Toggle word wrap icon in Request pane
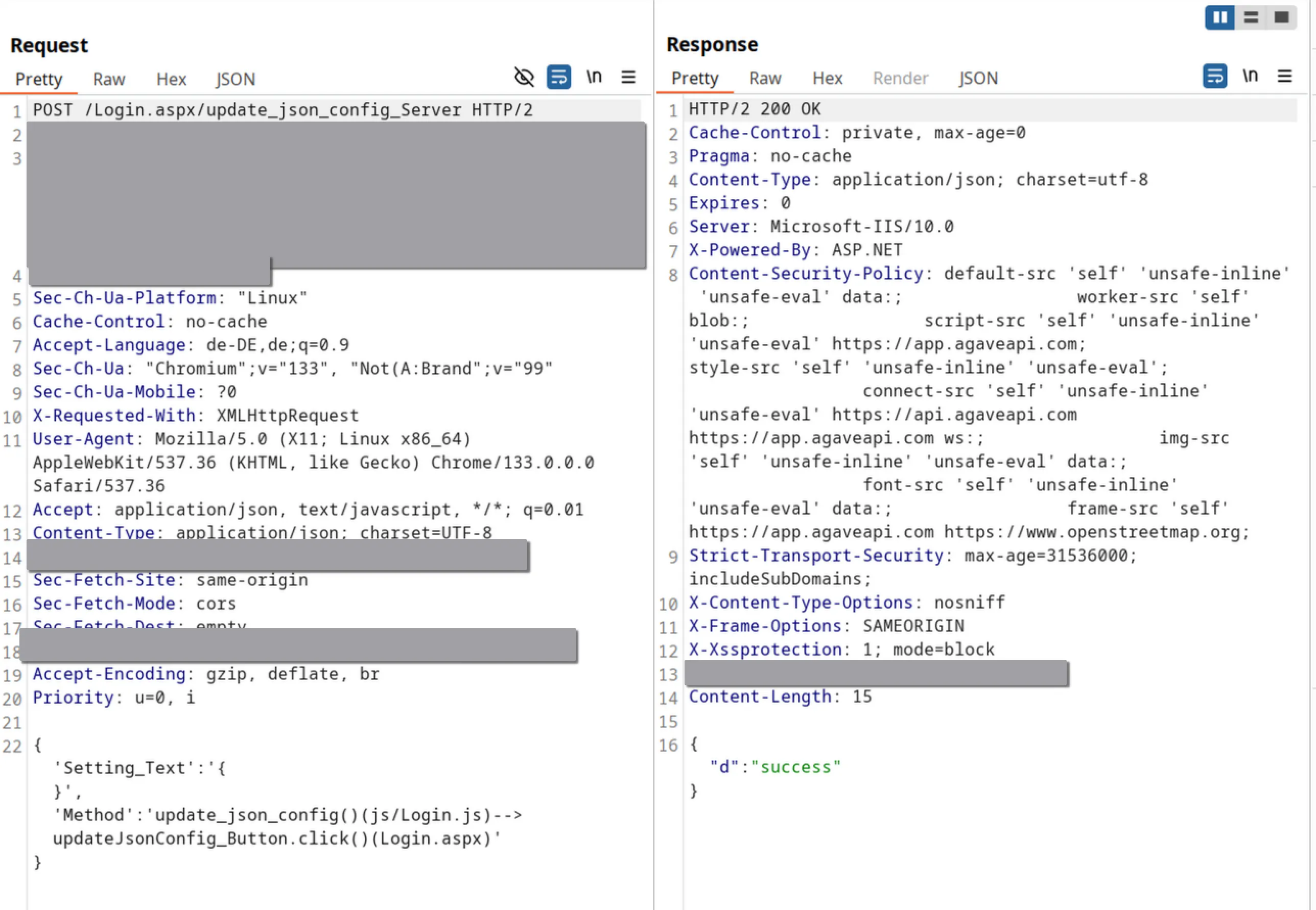This screenshot has width=1316, height=910. (558, 77)
